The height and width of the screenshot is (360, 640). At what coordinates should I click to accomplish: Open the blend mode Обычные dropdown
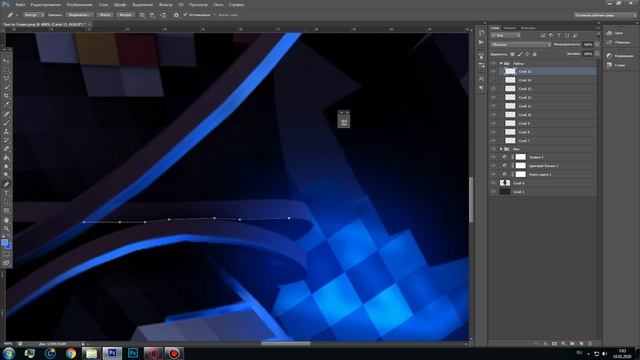[x=520, y=44]
